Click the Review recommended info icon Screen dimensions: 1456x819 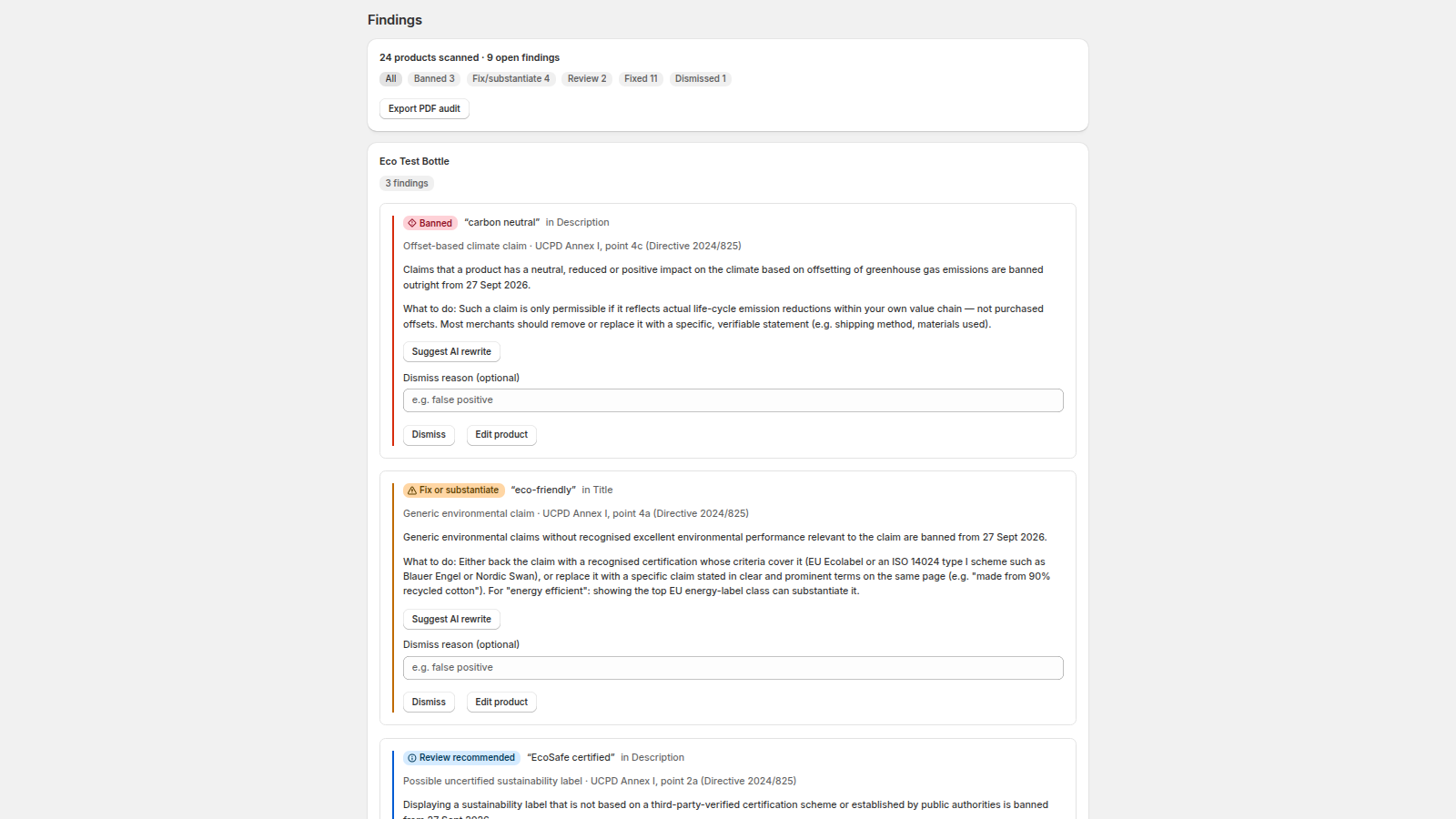pos(412,758)
